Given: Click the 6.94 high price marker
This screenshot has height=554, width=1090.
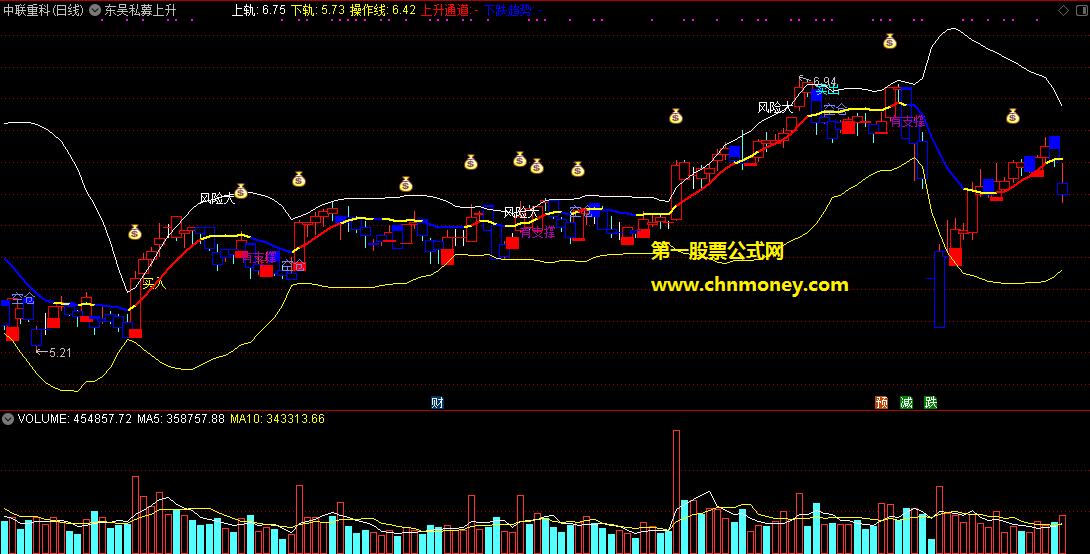Looking at the screenshot, I should (818, 81).
